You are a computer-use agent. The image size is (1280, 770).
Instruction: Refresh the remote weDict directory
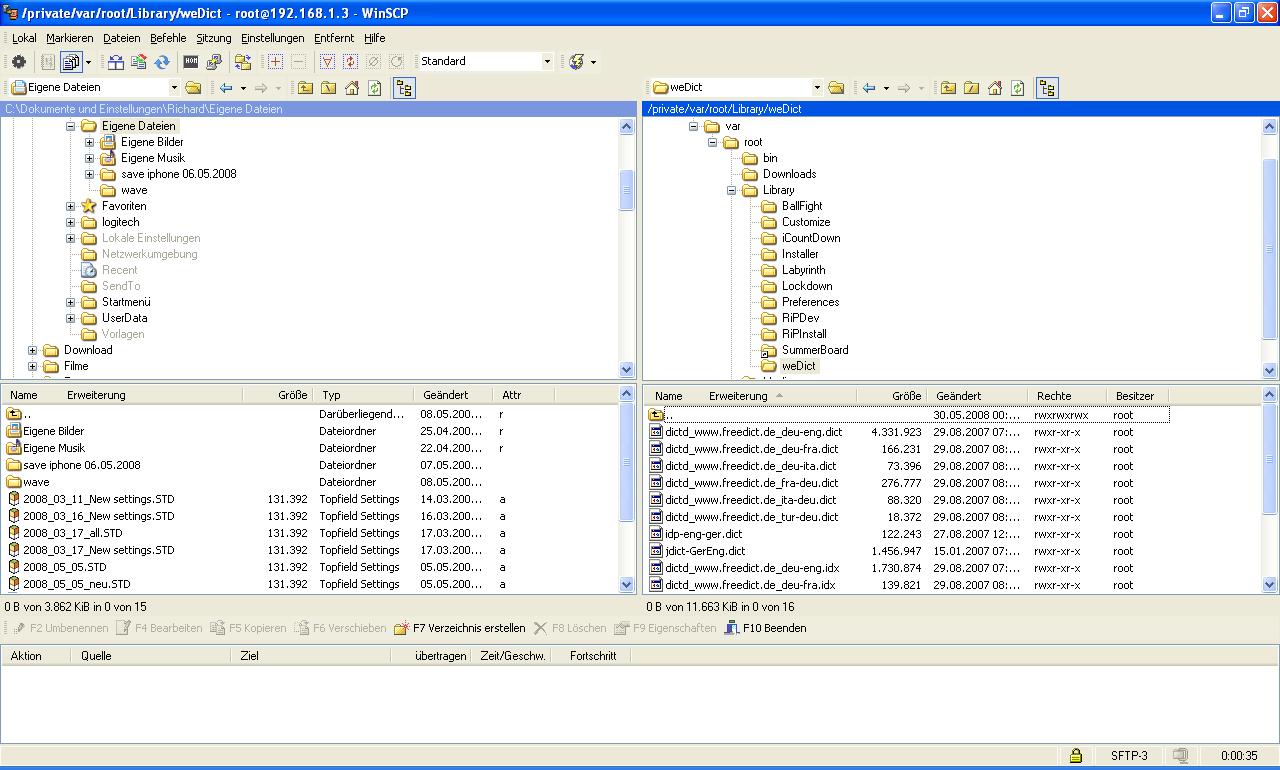[1017, 88]
